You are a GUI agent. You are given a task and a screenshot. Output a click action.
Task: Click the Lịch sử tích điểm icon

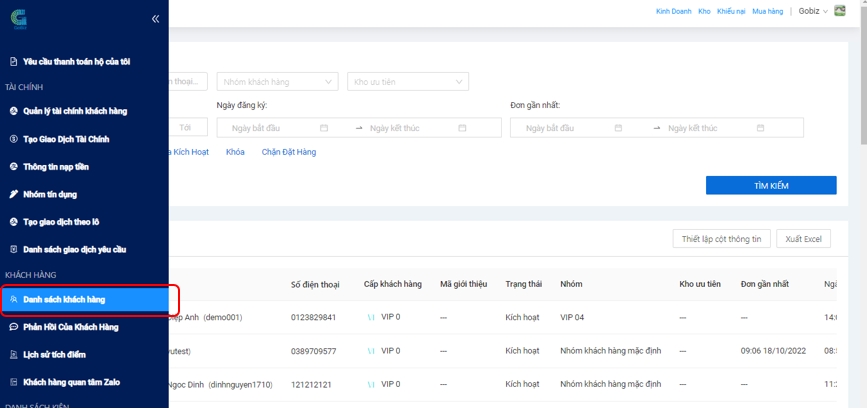14,355
